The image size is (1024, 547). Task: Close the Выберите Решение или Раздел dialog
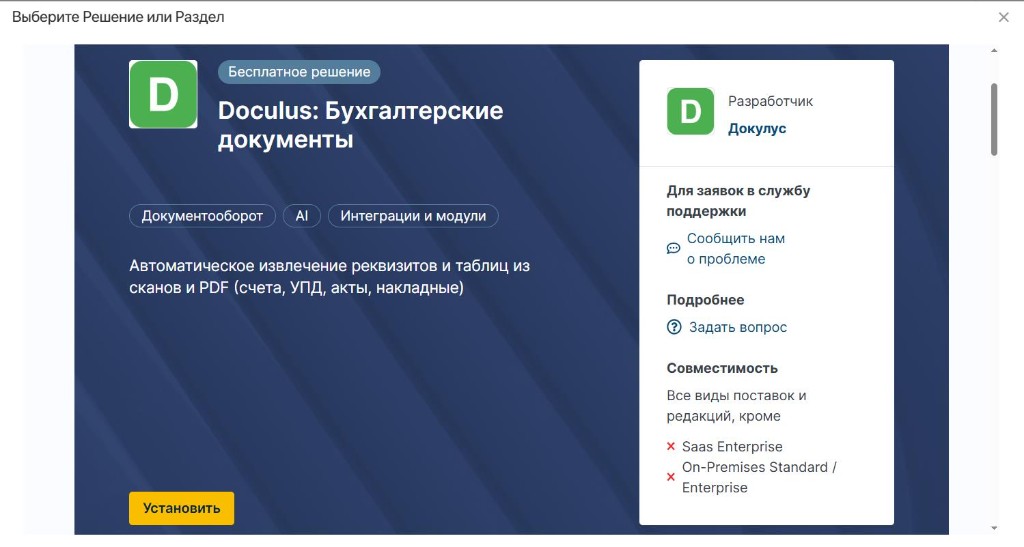(1004, 18)
